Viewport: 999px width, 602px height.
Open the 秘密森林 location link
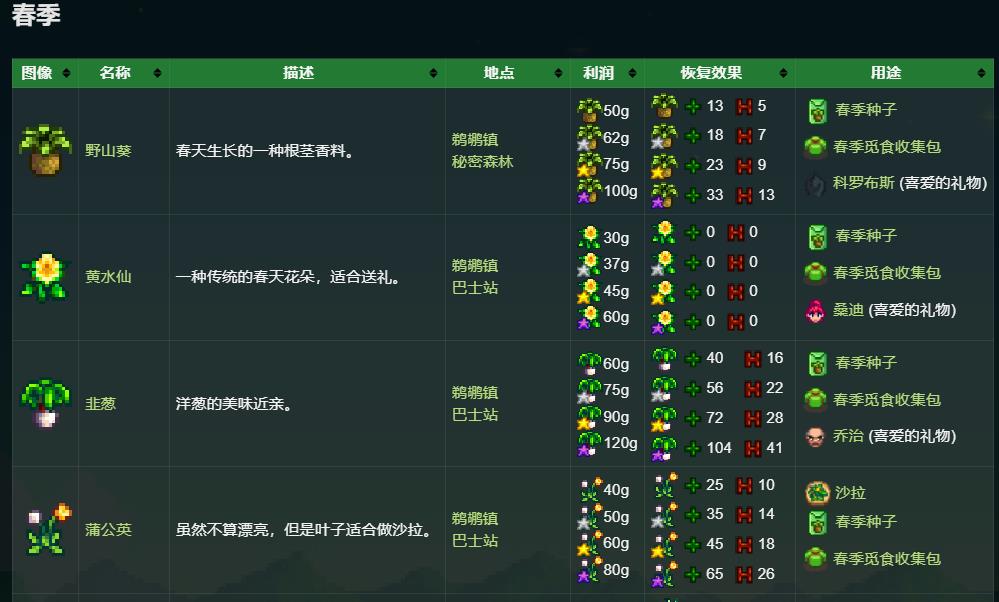tap(482, 162)
